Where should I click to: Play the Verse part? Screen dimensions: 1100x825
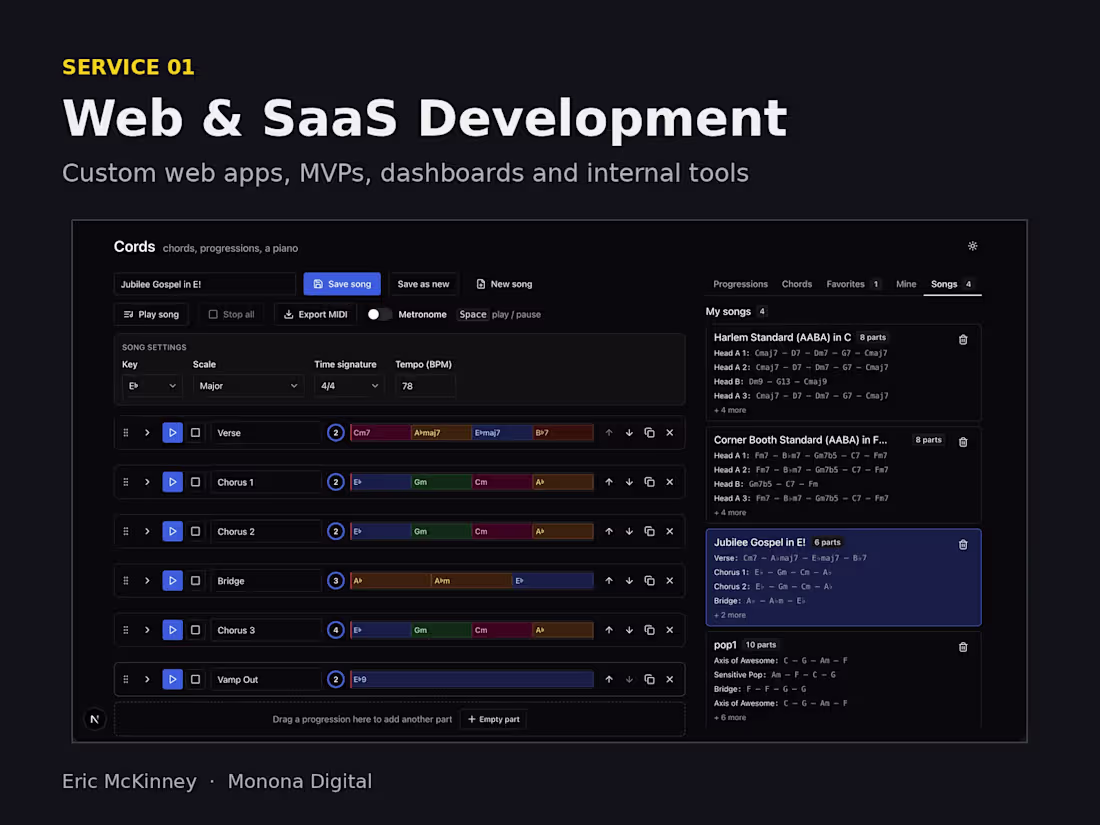(x=172, y=433)
